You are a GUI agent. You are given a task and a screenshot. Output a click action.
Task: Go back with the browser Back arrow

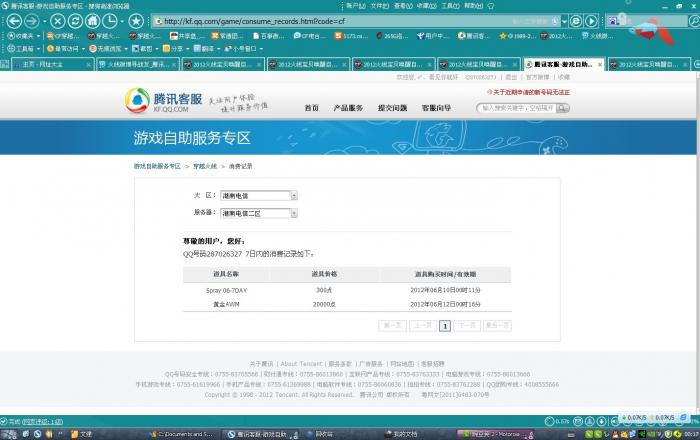[14, 21]
